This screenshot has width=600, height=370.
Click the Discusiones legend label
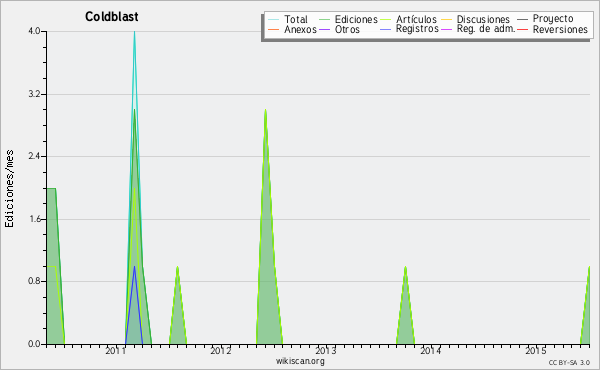point(483,19)
